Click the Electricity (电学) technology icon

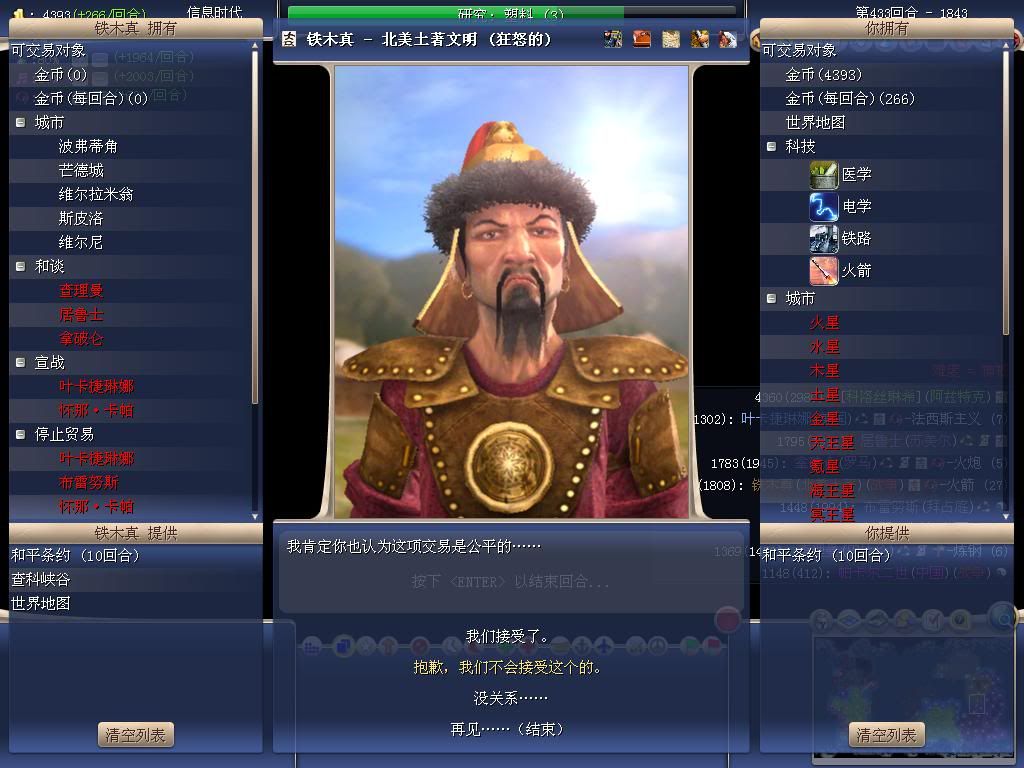click(x=824, y=206)
